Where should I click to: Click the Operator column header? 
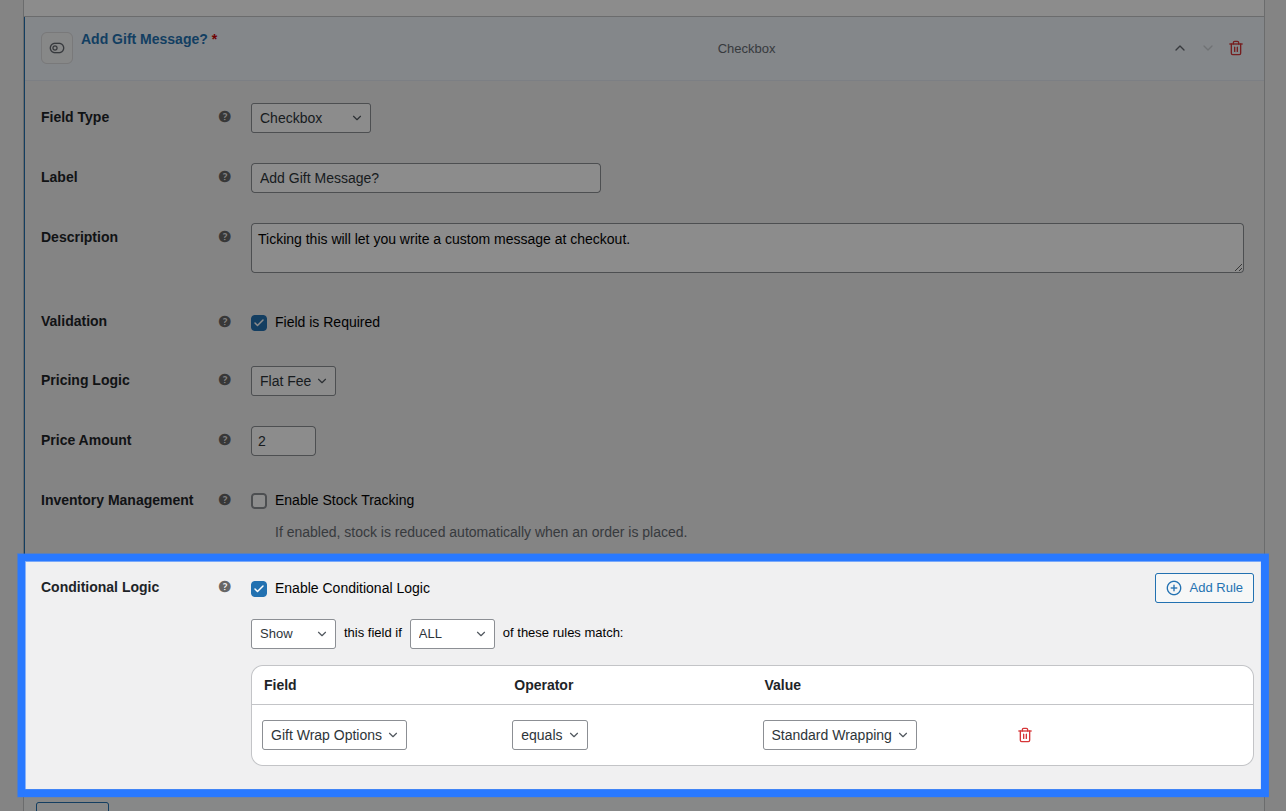coord(544,685)
